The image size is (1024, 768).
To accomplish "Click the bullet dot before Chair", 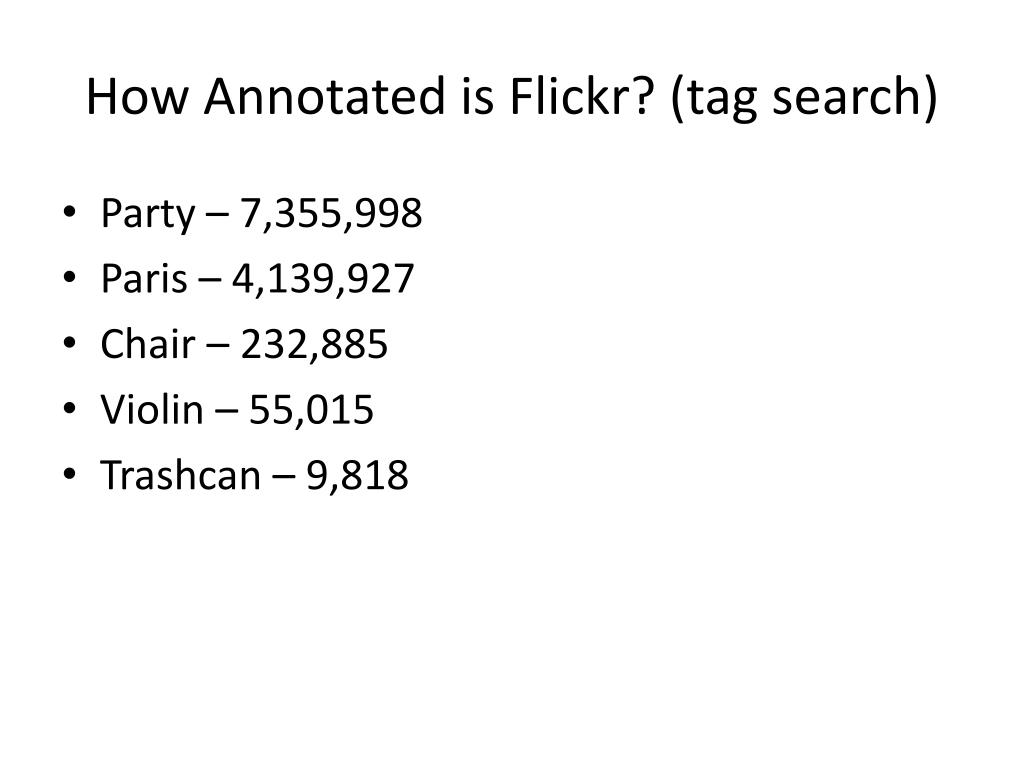I will tap(70, 342).
